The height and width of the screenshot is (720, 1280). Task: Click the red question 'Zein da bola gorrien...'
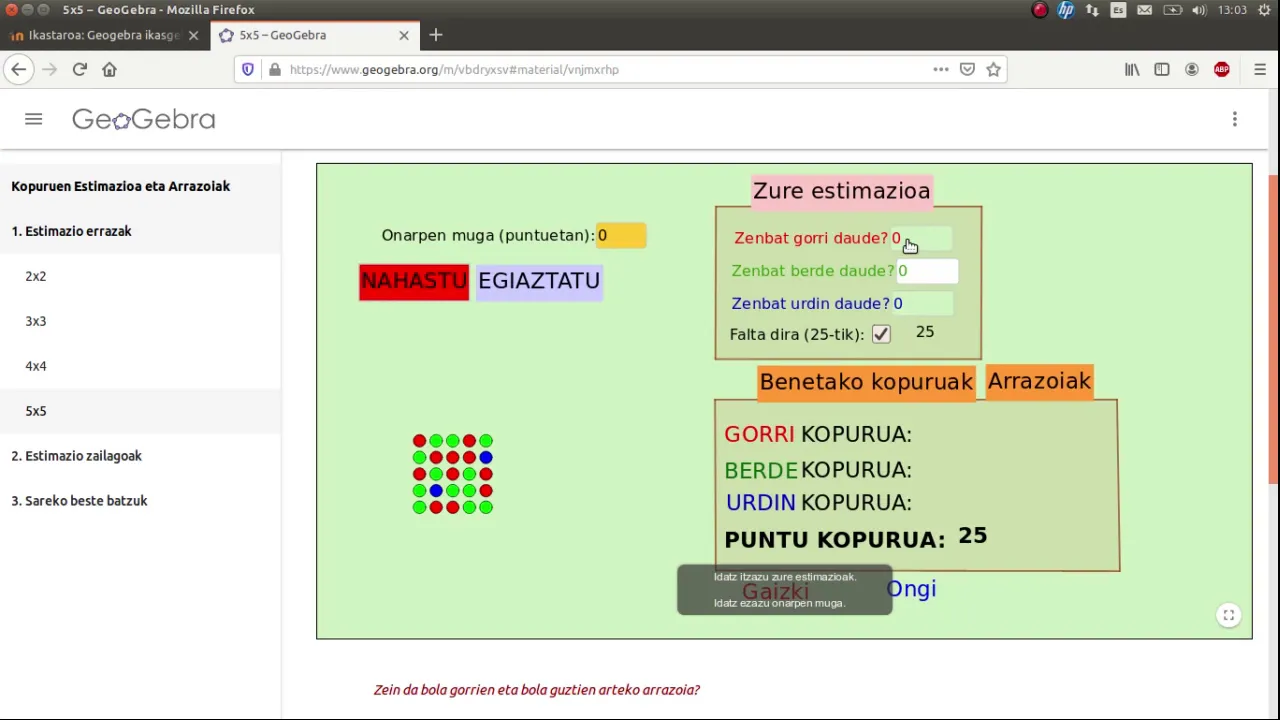pyautogui.click(x=537, y=690)
